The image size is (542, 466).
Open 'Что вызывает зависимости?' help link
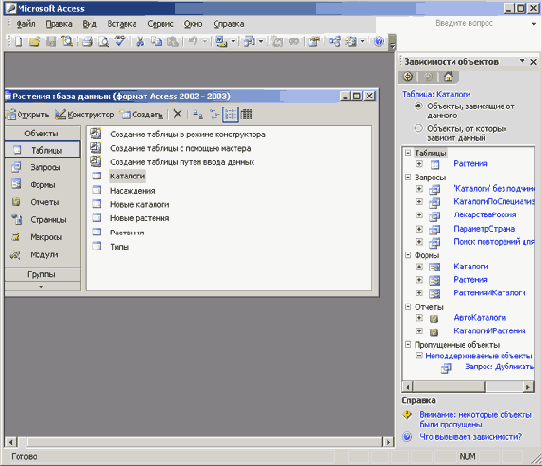coord(470,437)
